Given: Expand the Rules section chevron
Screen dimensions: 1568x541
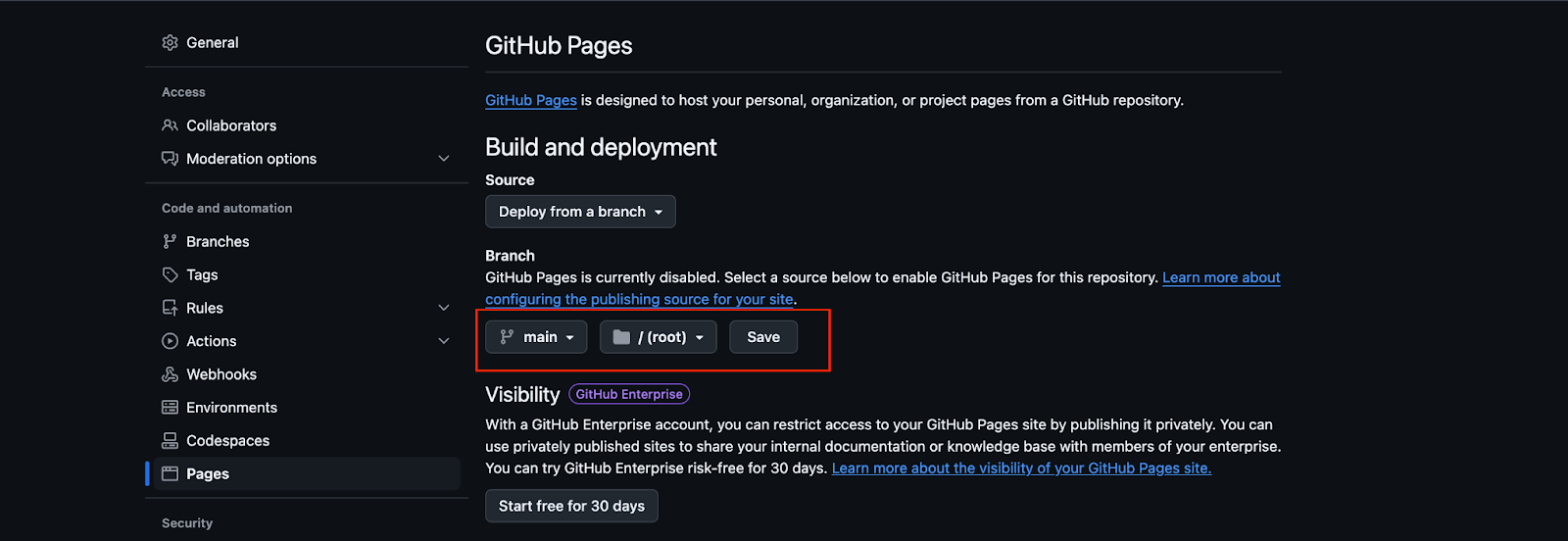Looking at the screenshot, I should point(444,308).
